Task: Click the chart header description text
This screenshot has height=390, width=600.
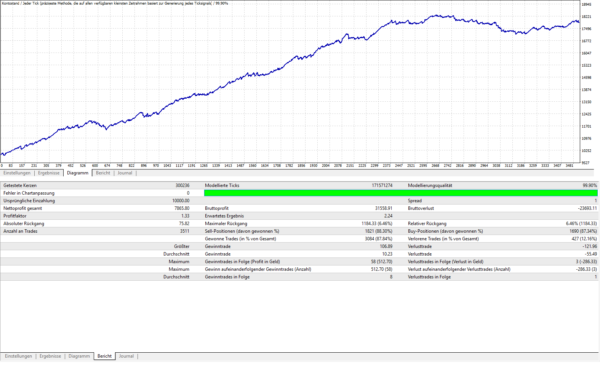Action: [x=115, y=3]
